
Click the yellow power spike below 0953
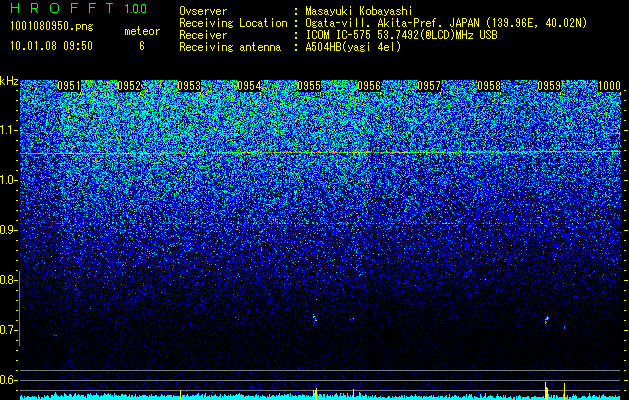coord(181,394)
